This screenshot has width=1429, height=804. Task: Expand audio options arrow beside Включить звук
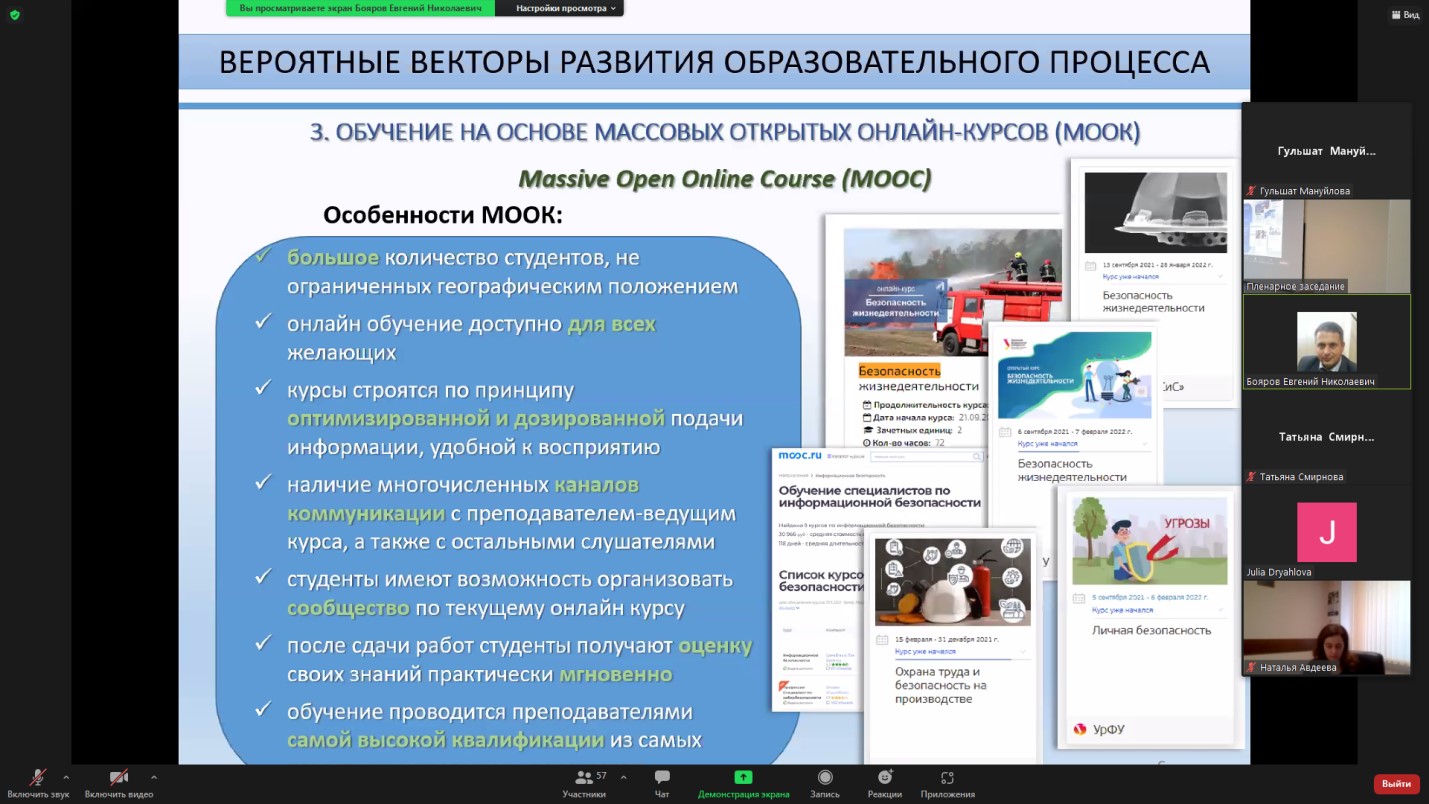pos(66,777)
